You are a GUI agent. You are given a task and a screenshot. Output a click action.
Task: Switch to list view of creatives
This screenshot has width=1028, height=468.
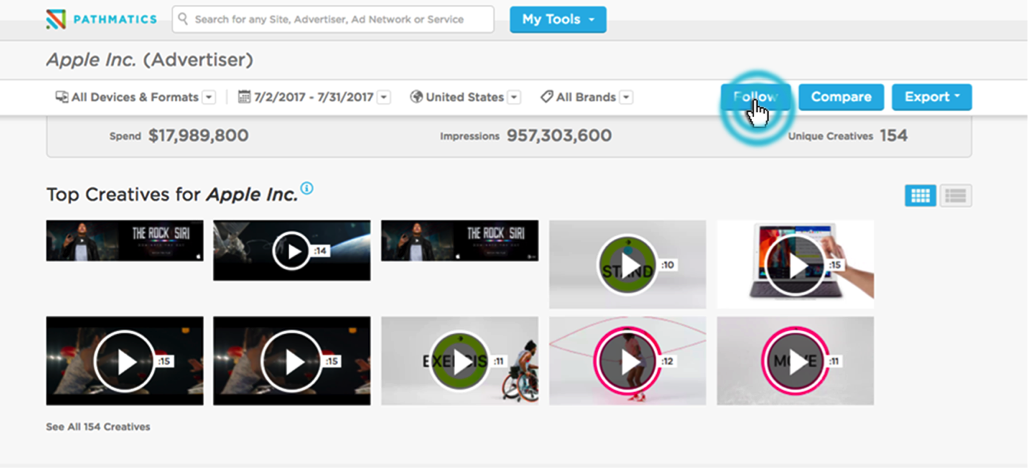(956, 195)
